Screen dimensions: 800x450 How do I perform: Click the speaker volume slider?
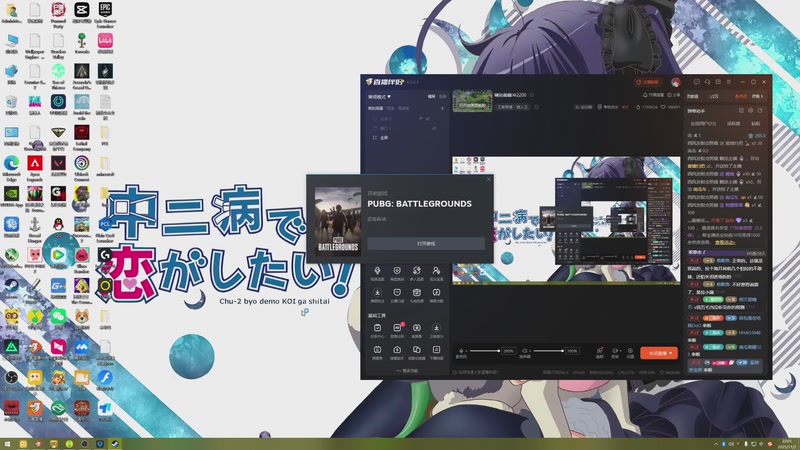(548, 351)
